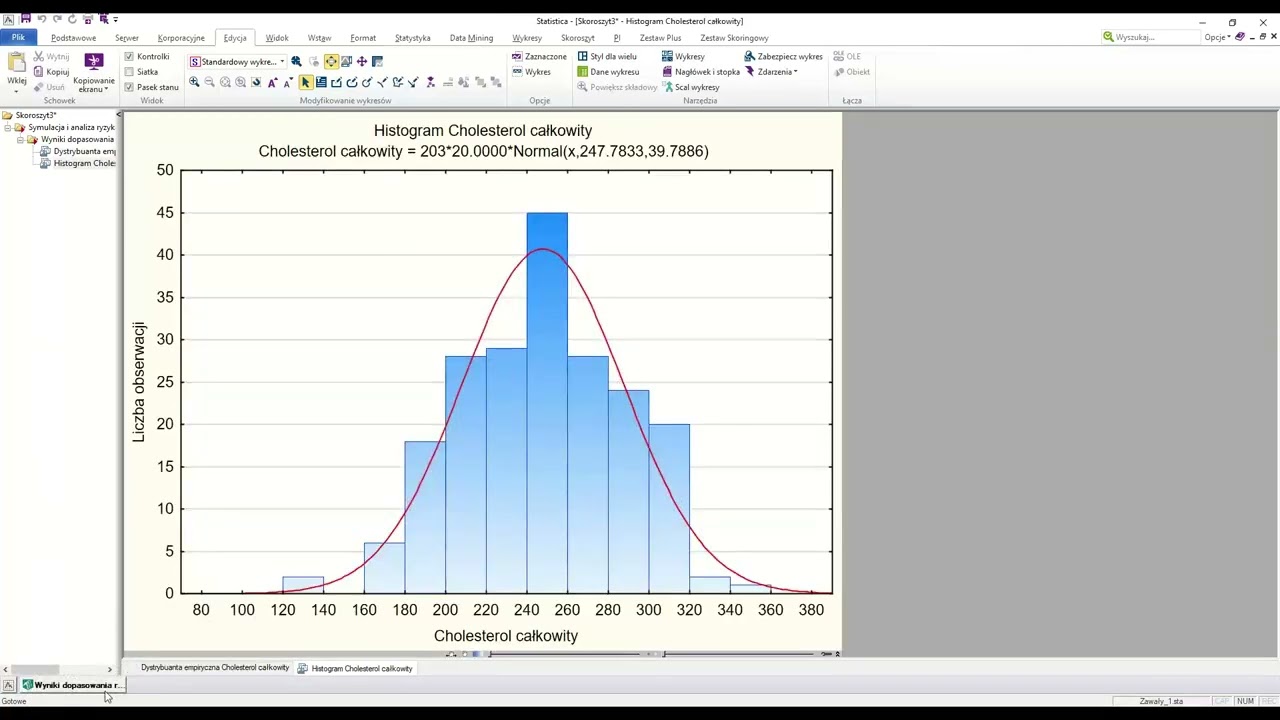This screenshot has height=720, width=1280.
Task: Open the Zestaw Skoringowy ribbon tab
Action: [x=734, y=38]
